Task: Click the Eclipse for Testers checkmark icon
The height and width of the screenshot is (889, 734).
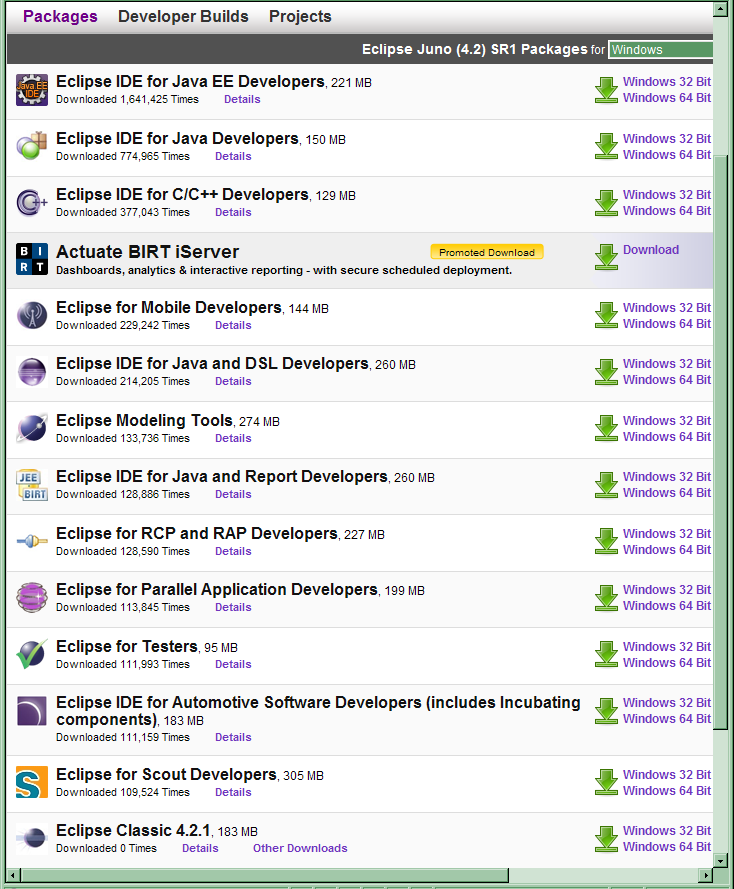Action: [32, 654]
